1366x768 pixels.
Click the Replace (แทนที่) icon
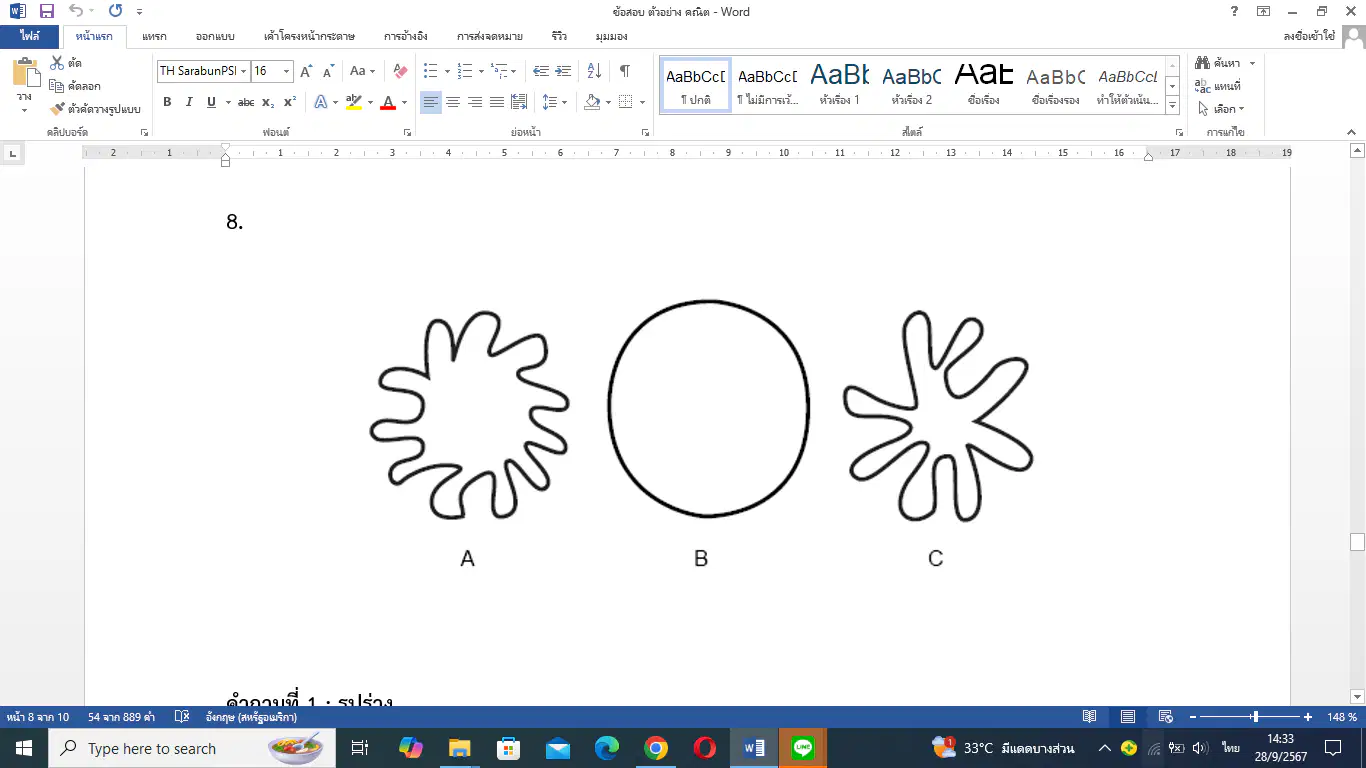pos(1202,86)
